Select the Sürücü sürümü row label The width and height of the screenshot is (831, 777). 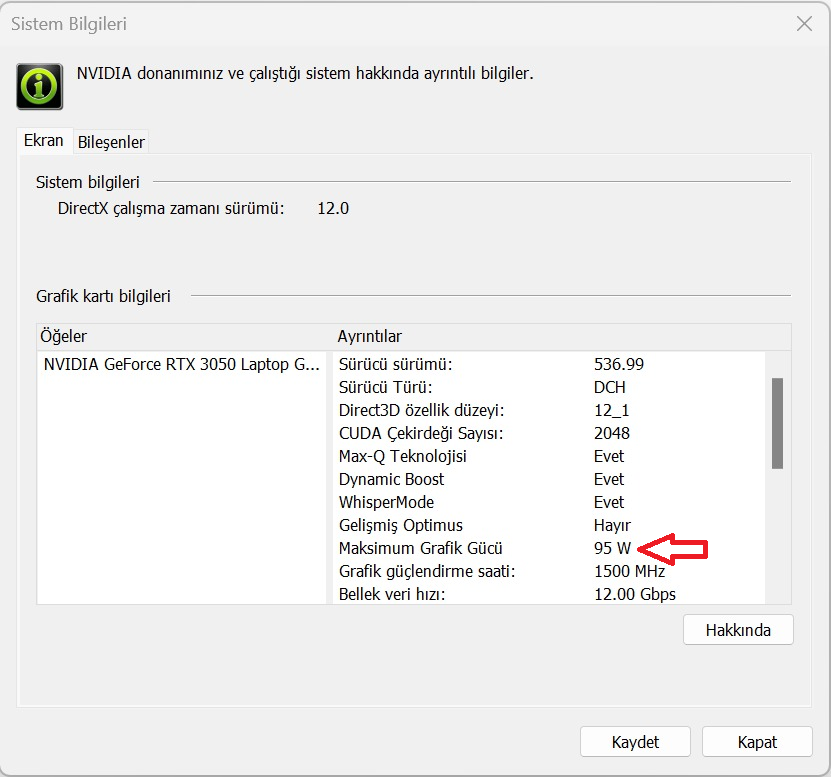tap(395, 365)
